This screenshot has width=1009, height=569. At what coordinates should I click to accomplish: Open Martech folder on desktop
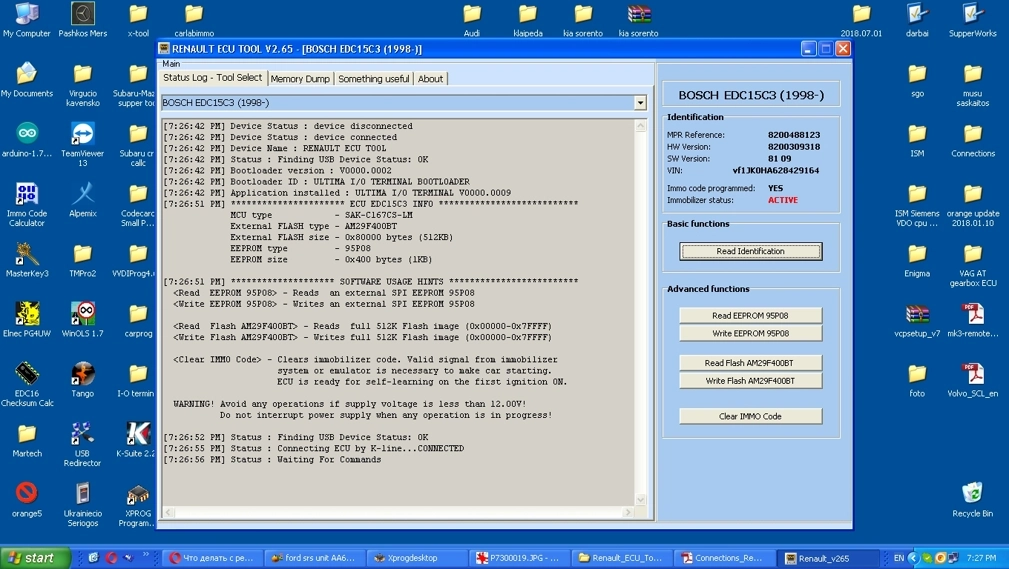coord(26,438)
